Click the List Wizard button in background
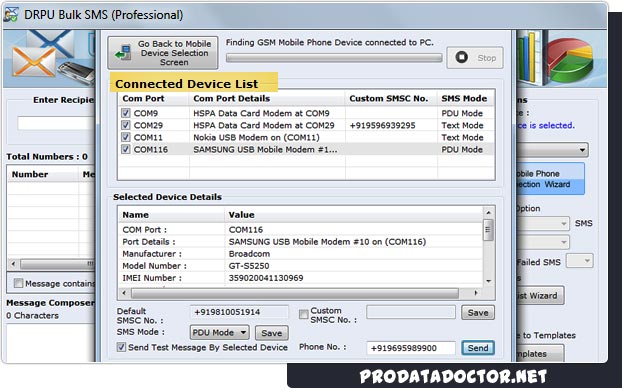This screenshot has height=388, width=622. tap(540, 296)
